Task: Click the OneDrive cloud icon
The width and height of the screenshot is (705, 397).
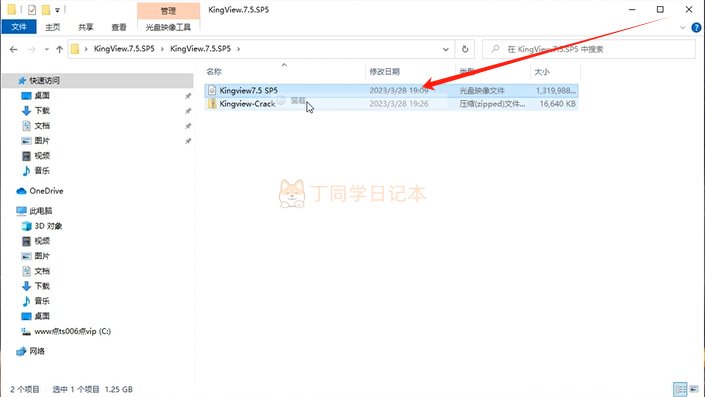Action: pyautogui.click(x=21, y=191)
